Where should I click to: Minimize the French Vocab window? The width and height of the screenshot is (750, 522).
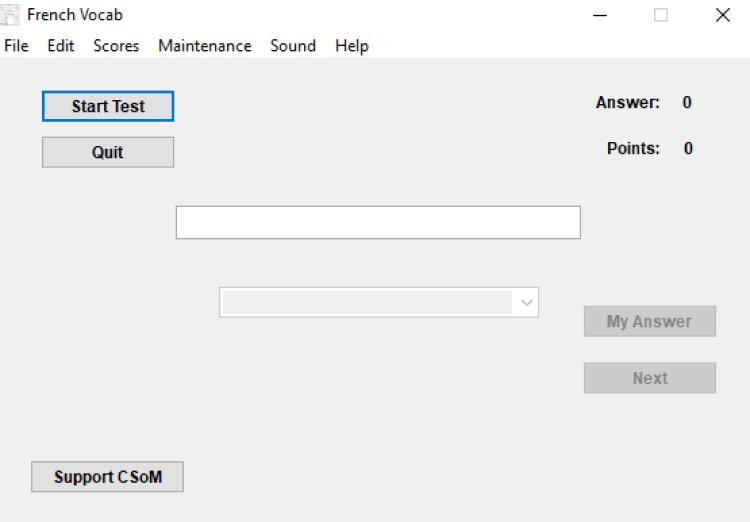pos(600,15)
